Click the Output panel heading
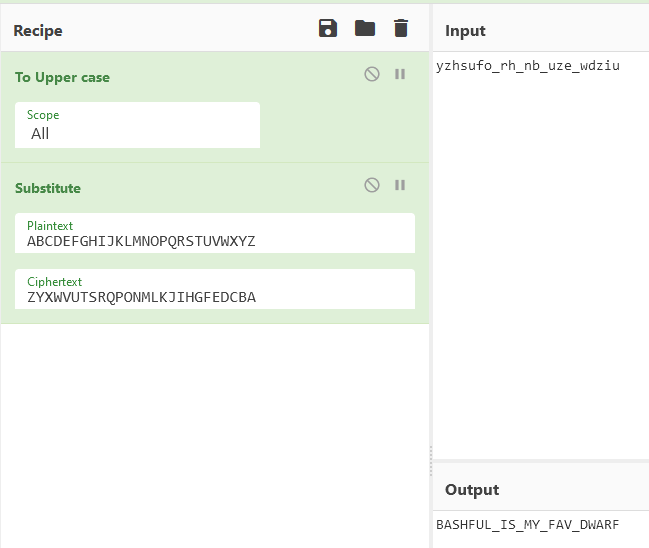The height and width of the screenshot is (548, 649). point(472,490)
